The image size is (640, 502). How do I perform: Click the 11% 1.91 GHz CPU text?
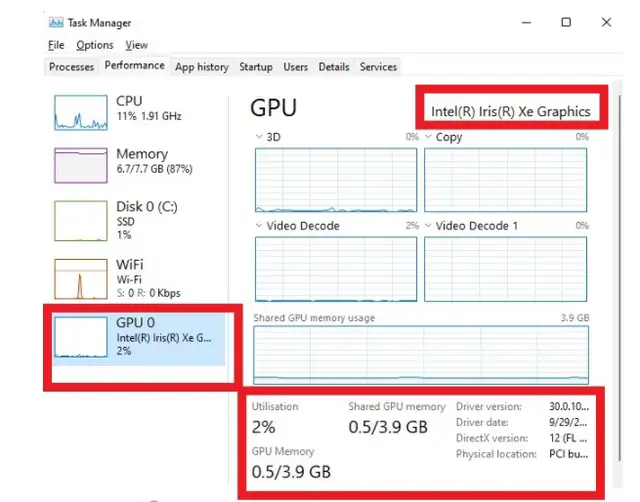[149, 116]
